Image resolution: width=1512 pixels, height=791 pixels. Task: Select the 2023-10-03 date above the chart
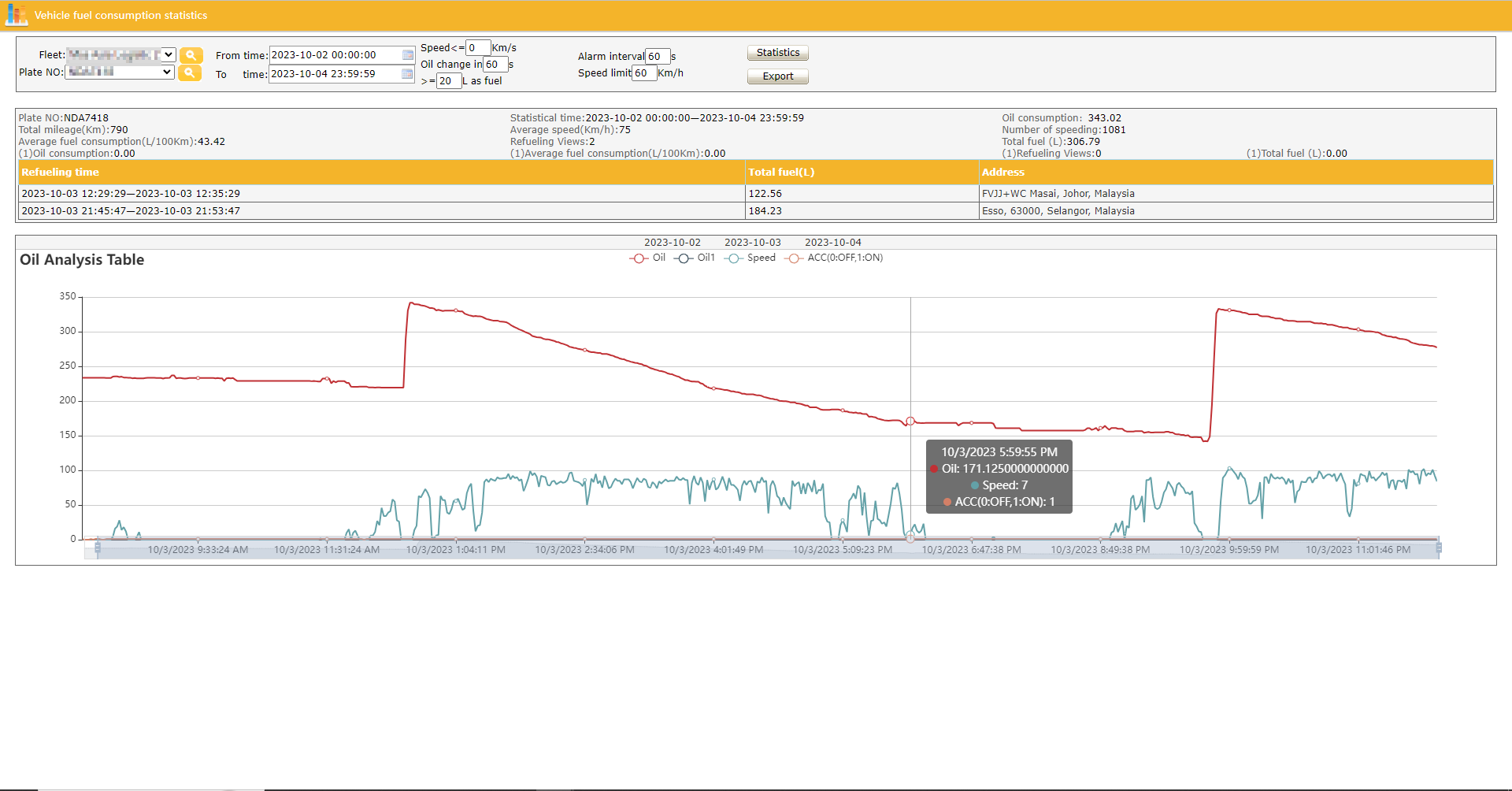753,242
